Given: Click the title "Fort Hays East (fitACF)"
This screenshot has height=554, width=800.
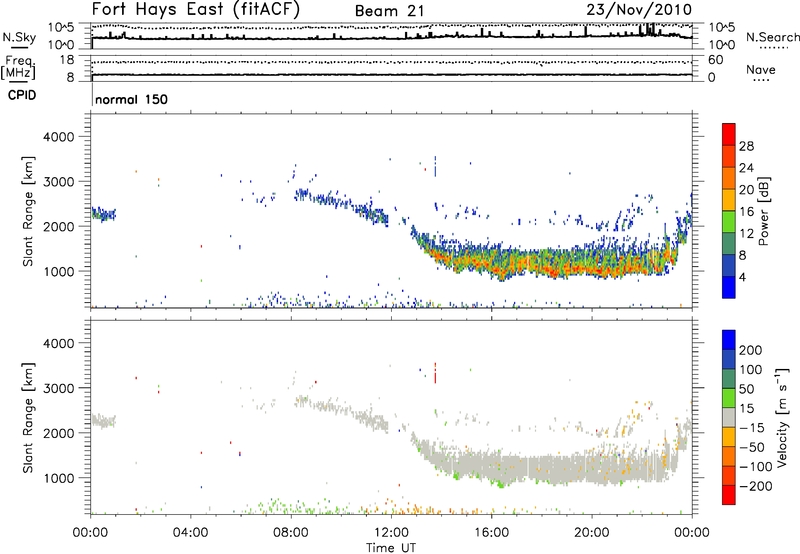Looking at the screenshot, I should (x=196, y=9).
